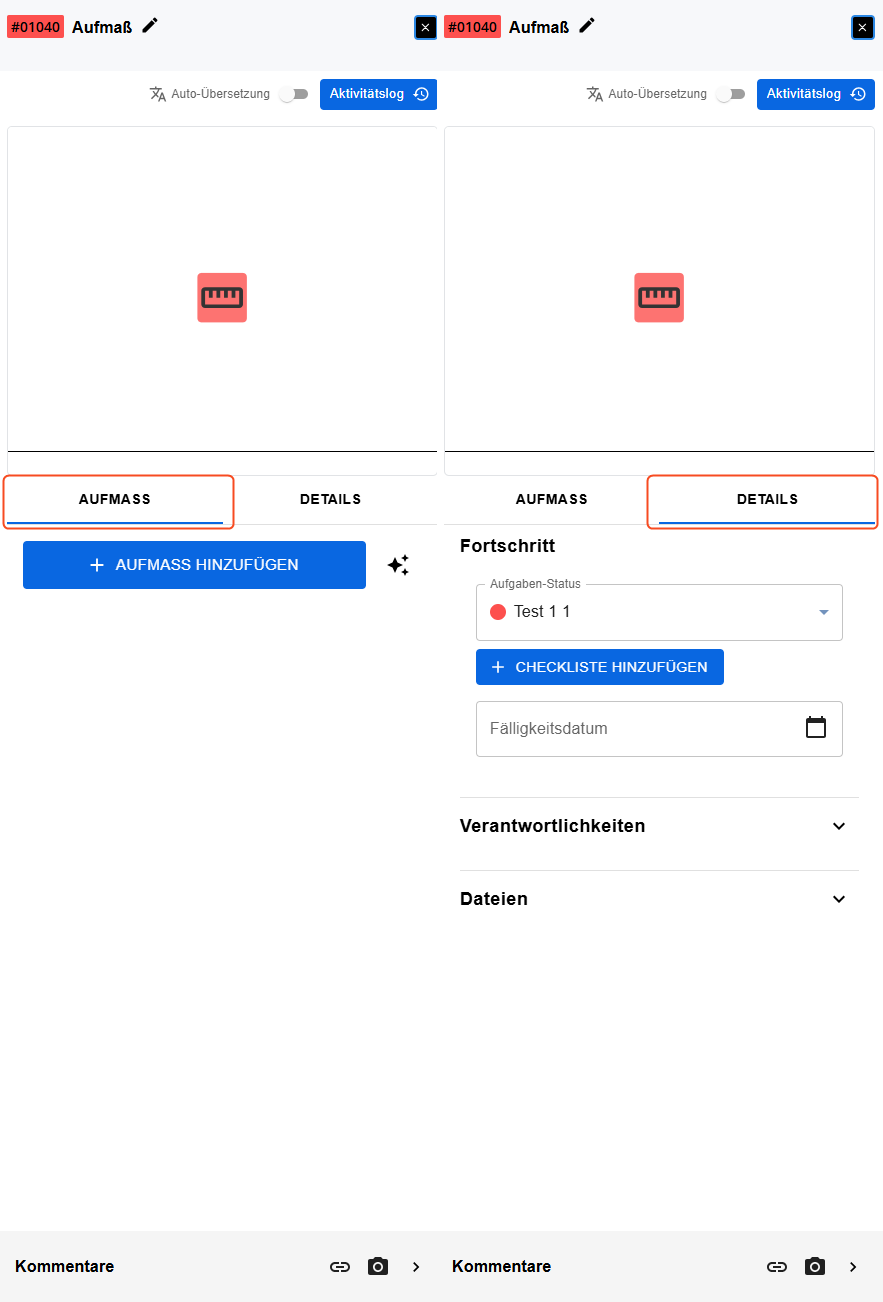The height and width of the screenshot is (1302, 883).
Task: Toggle Auto-Übersetzung switch in right panel
Action: pos(731,94)
